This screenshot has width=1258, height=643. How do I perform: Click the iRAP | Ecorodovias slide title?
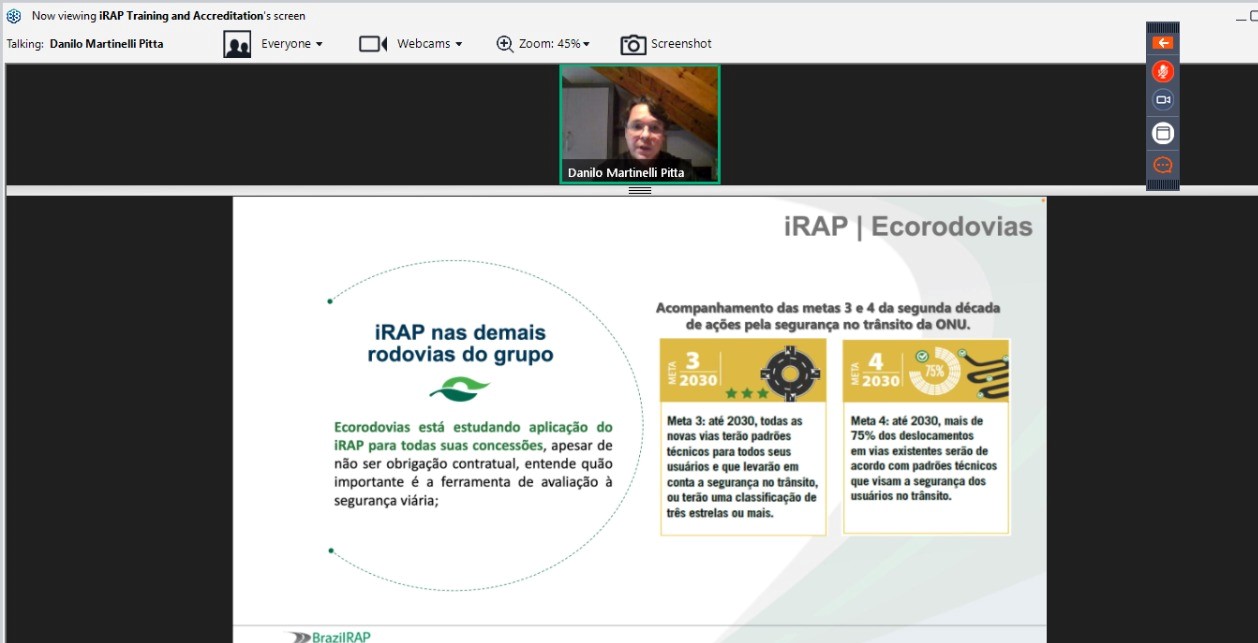pos(908,226)
